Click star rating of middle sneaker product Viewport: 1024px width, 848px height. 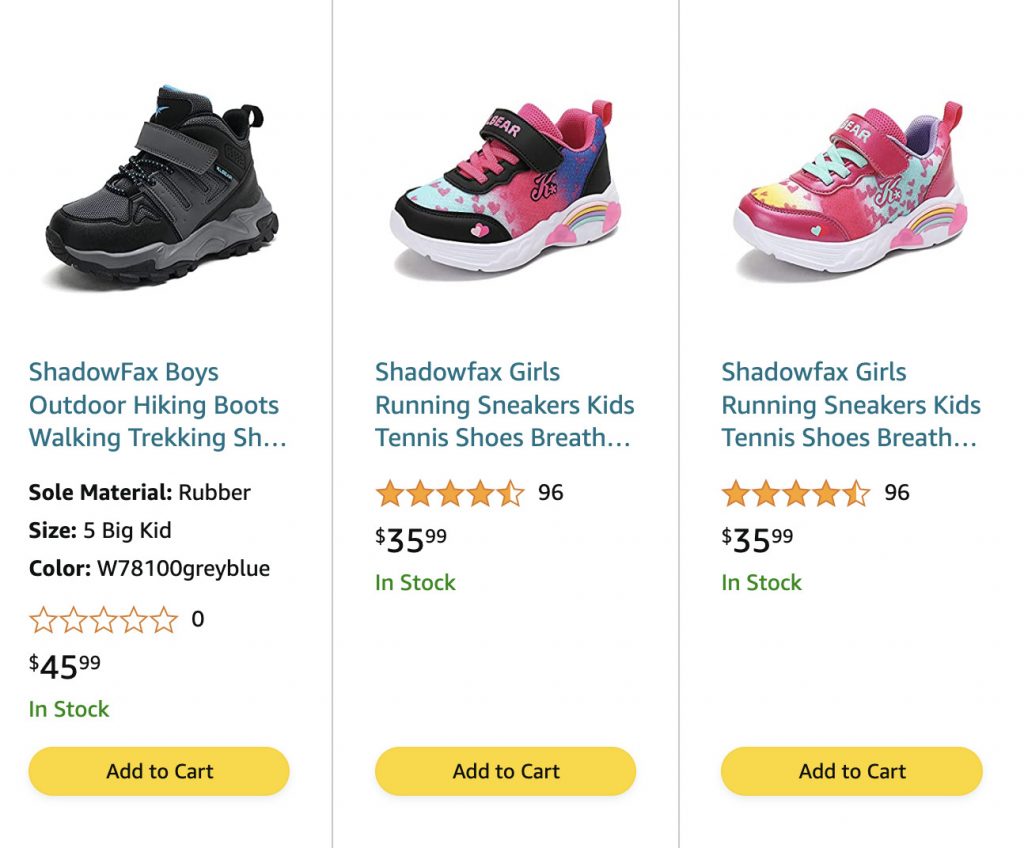(449, 493)
